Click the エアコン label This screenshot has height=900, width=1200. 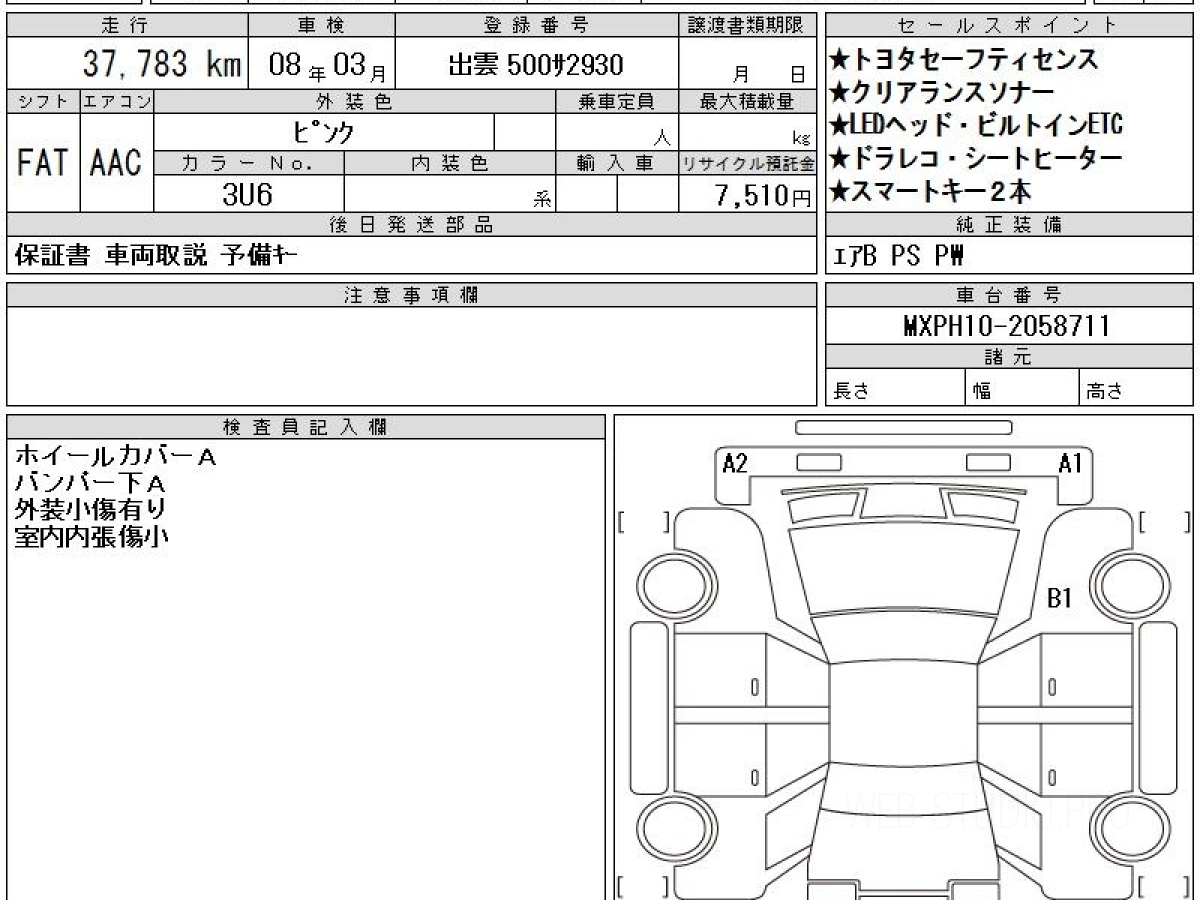(x=117, y=101)
